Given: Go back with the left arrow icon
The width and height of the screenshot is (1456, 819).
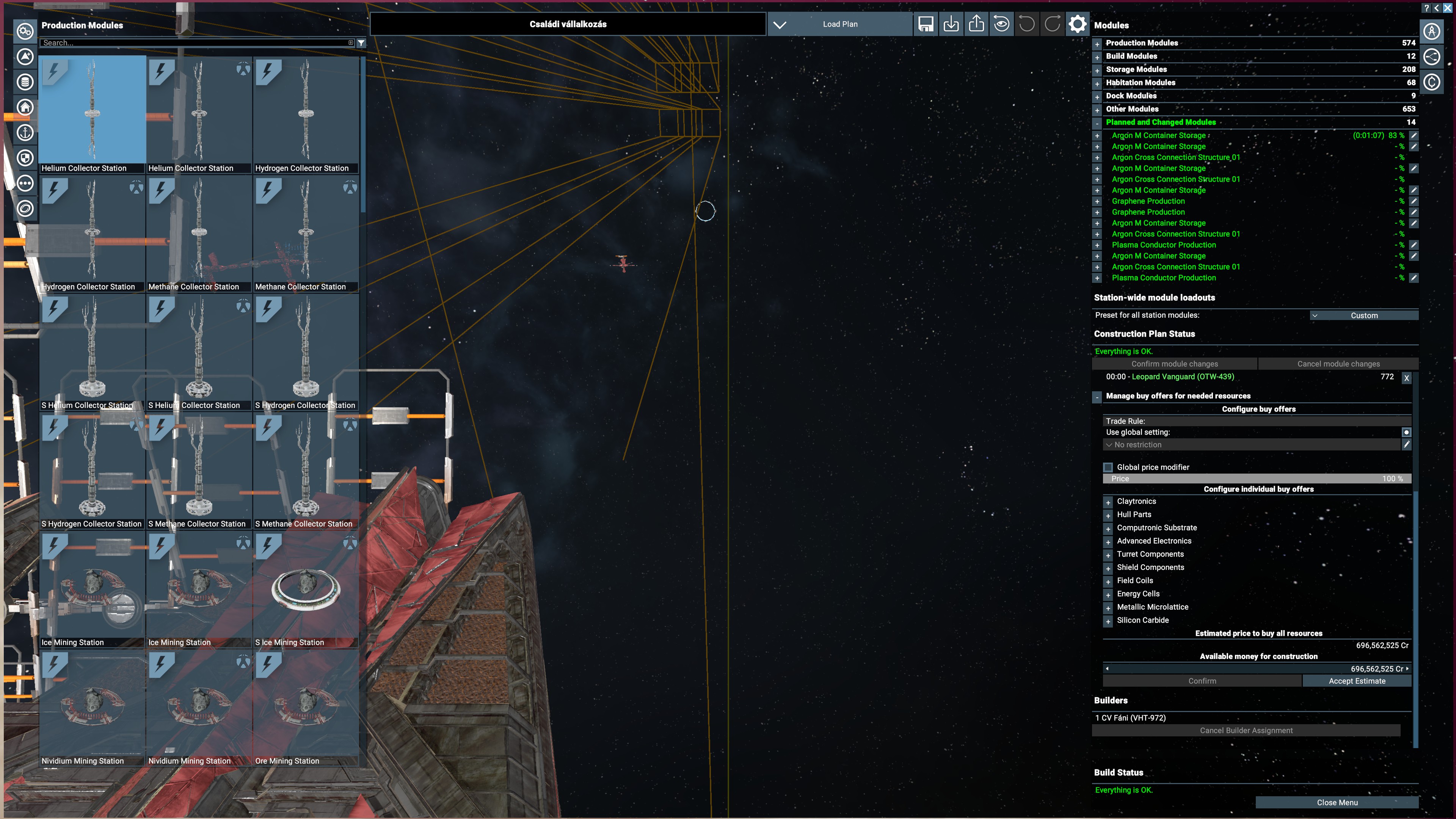Looking at the screenshot, I should click(x=1436, y=8).
